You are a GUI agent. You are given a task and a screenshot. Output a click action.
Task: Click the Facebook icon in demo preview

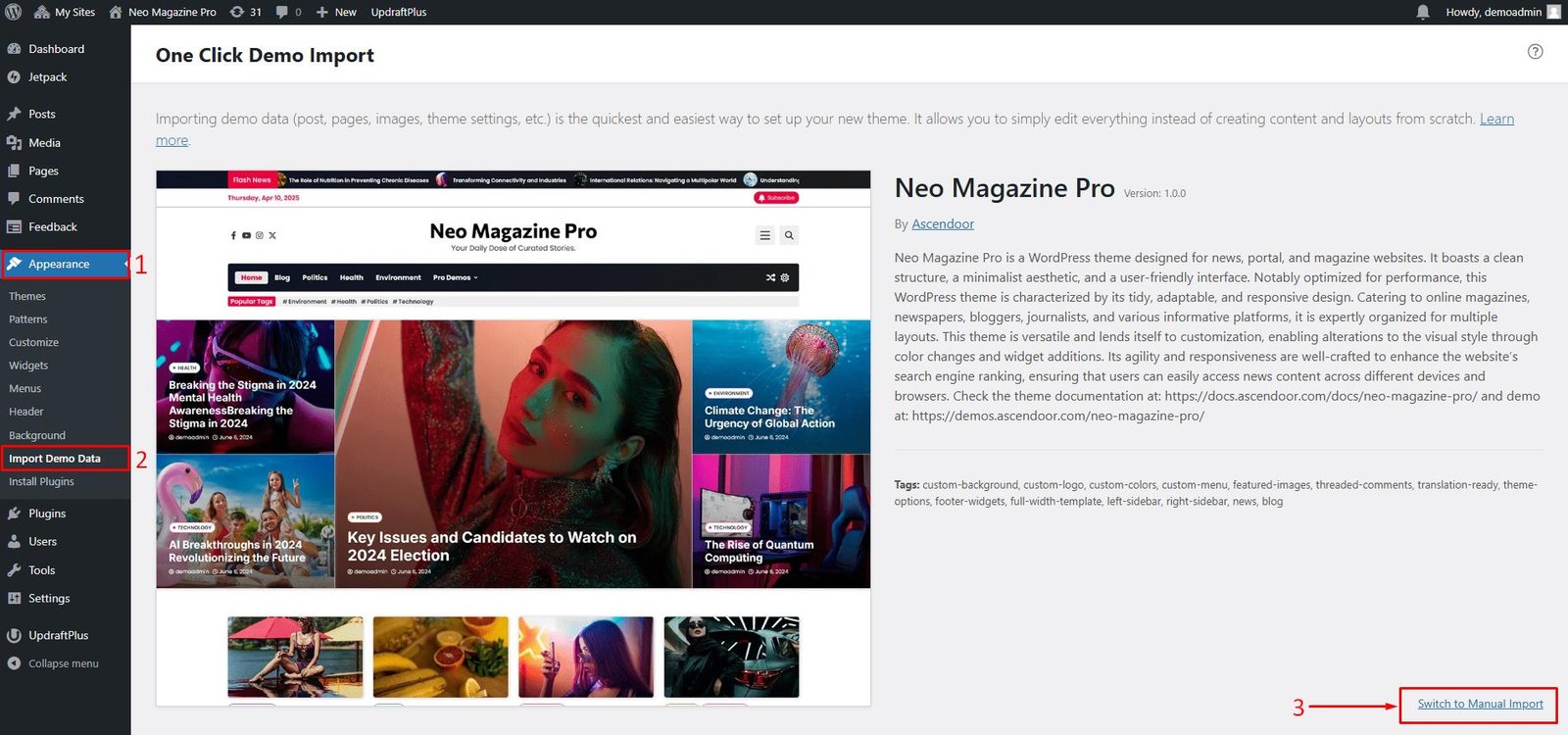(x=233, y=235)
